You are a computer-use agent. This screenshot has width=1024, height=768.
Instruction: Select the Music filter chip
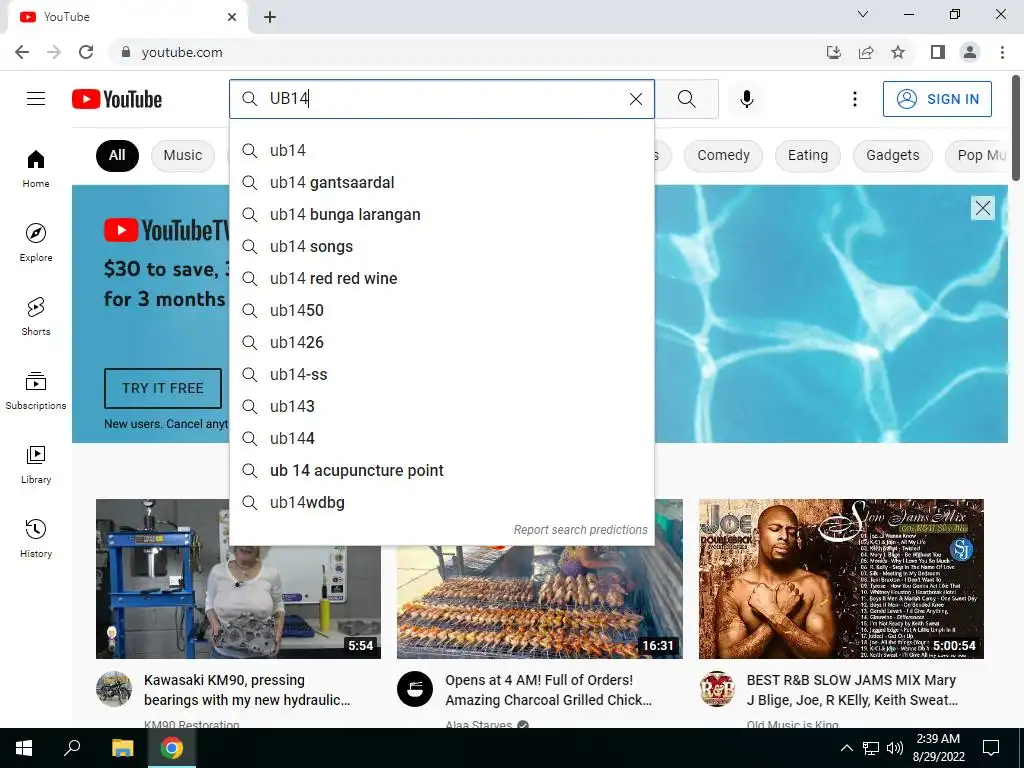pyautogui.click(x=183, y=155)
